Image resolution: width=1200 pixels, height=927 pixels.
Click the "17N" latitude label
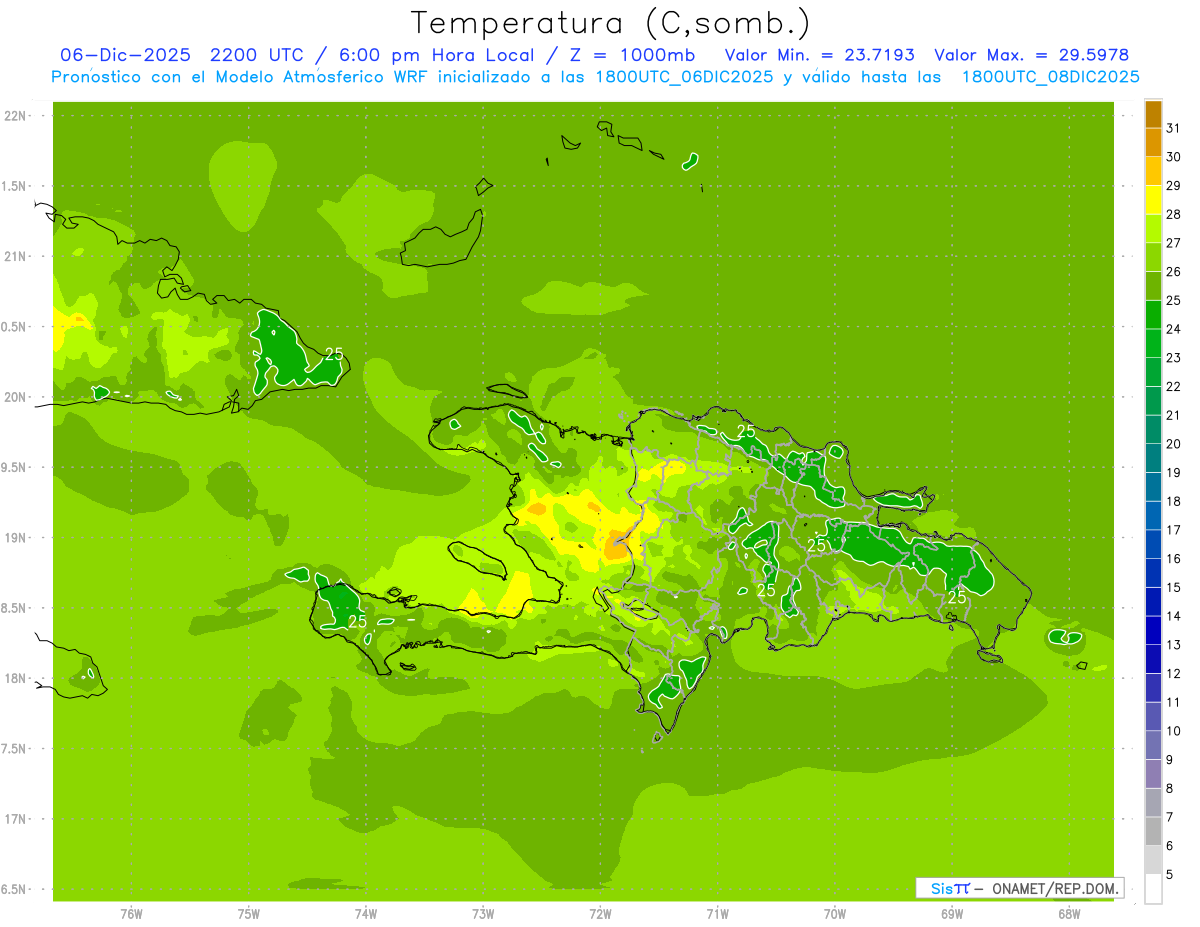(17, 819)
